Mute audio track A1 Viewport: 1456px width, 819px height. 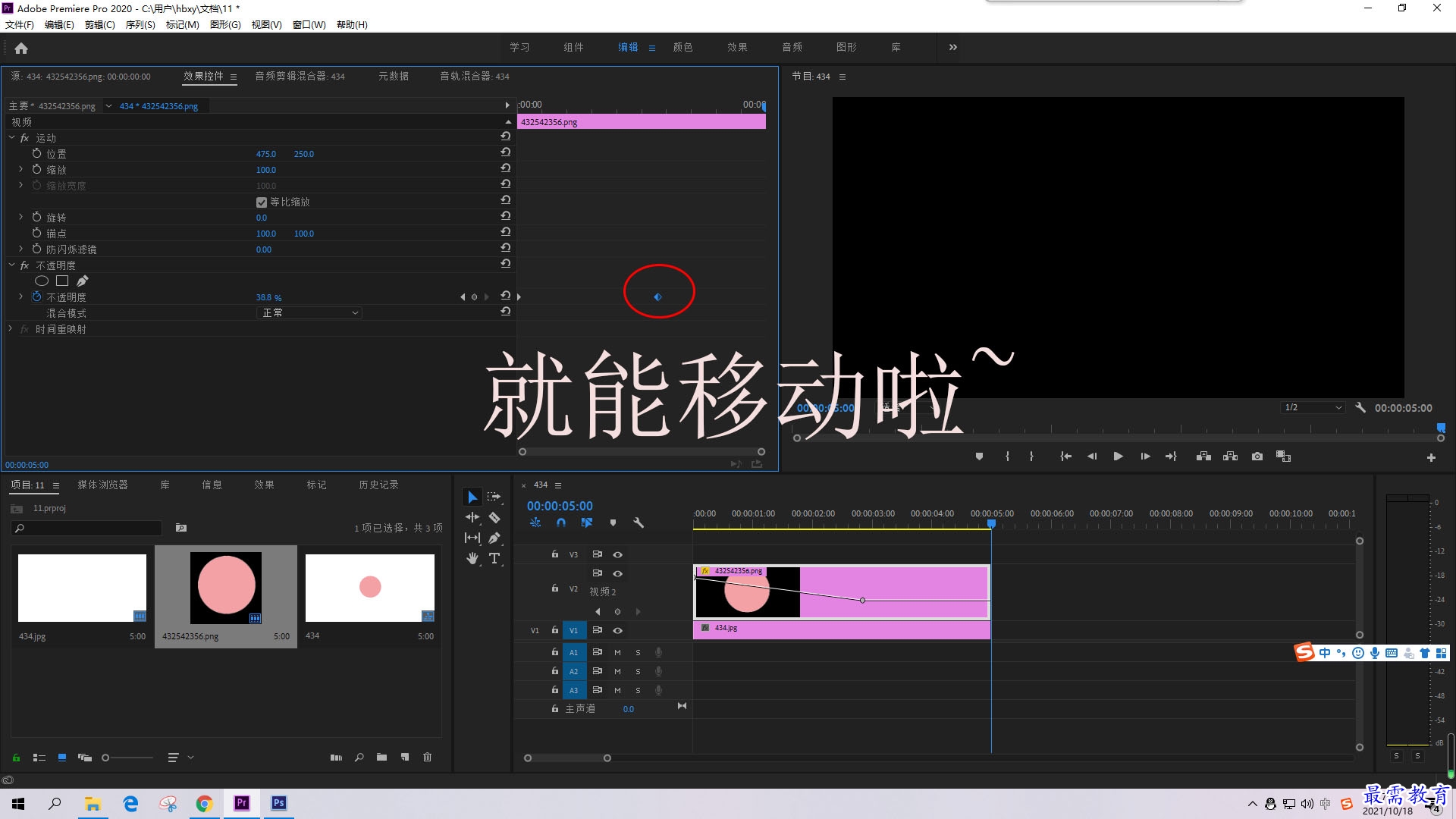point(617,652)
